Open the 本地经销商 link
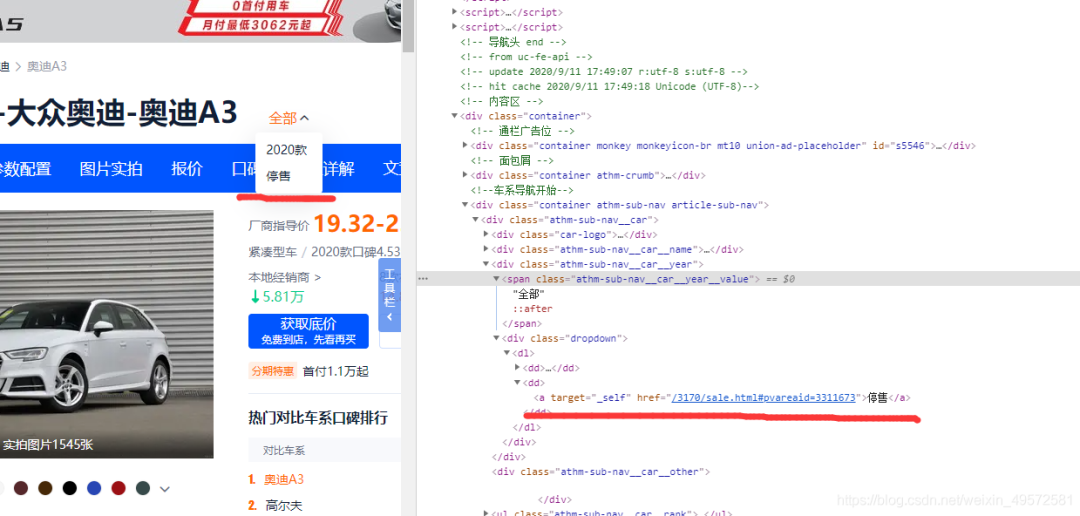1080x516 pixels. coord(284,278)
